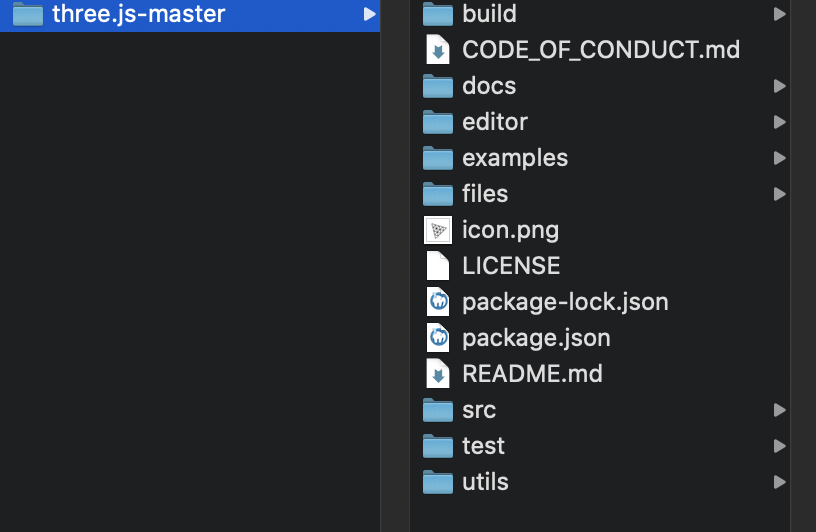Select the README.md markdown file icon
Viewport: 816px width, 532px height.
438,374
